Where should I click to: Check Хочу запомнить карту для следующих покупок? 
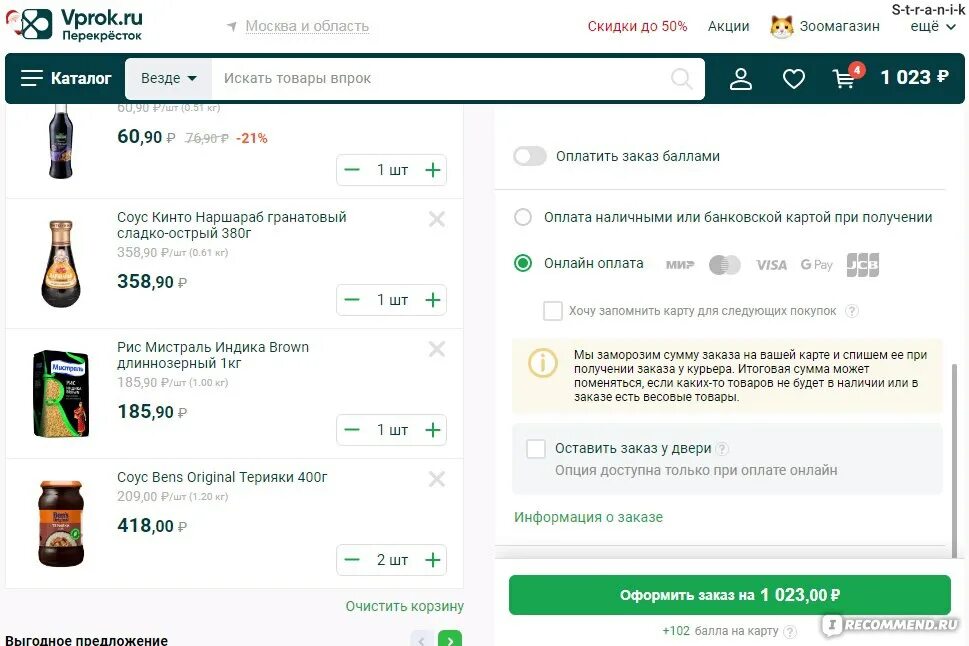[552, 311]
